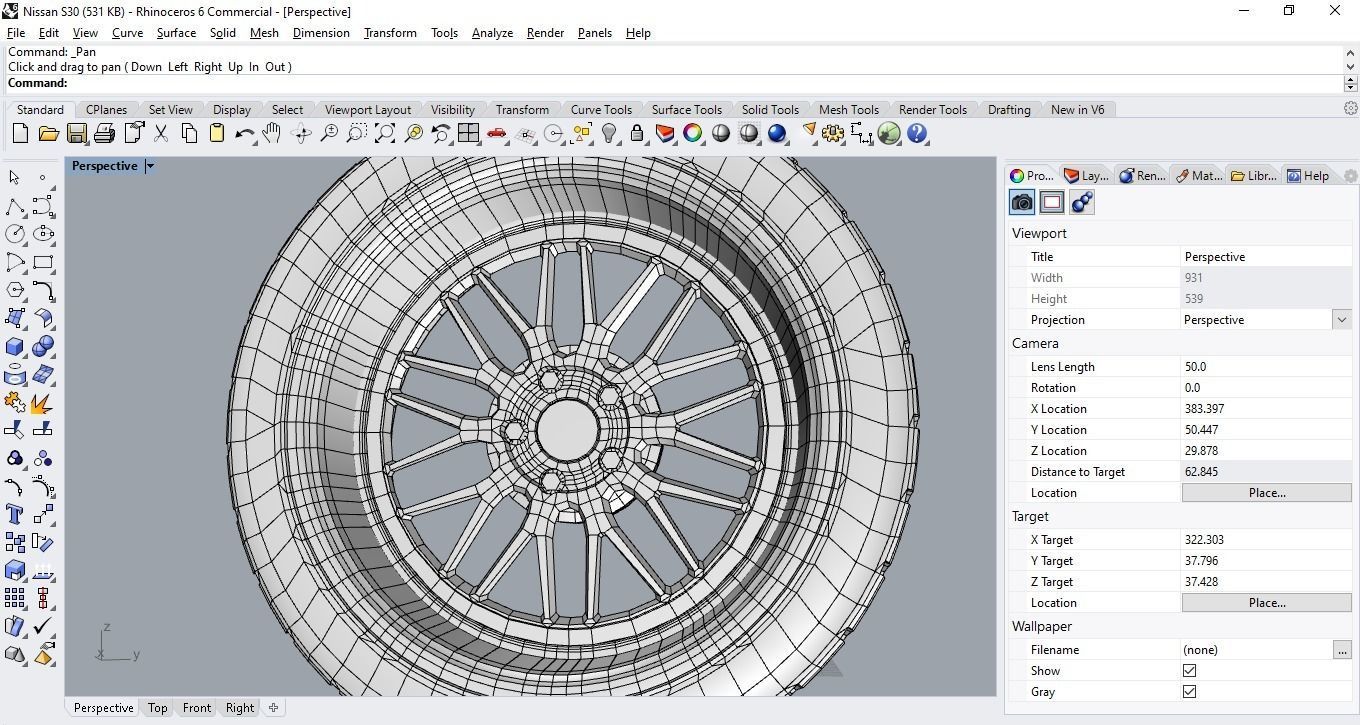Viewport: 1360px width, 725px height.
Task: Open a file using the folder icon
Action: tap(48, 133)
